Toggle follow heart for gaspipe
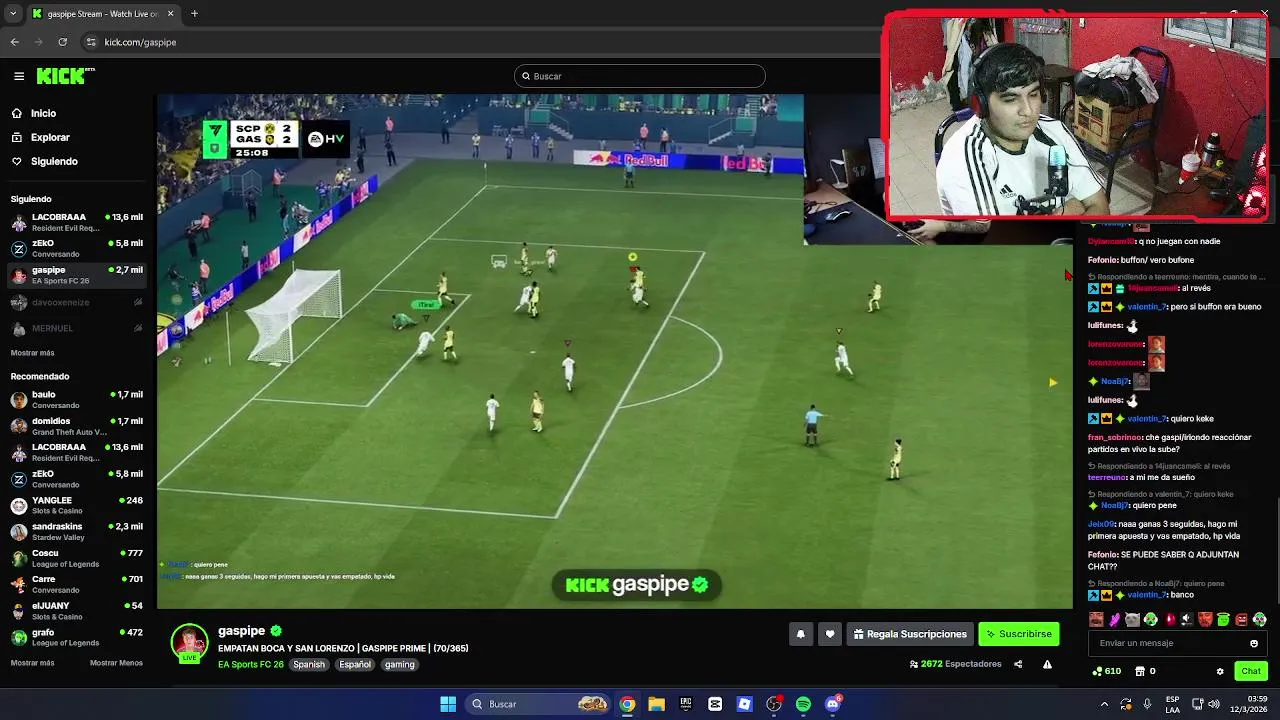This screenshot has width=1280, height=720. pos(829,634)
